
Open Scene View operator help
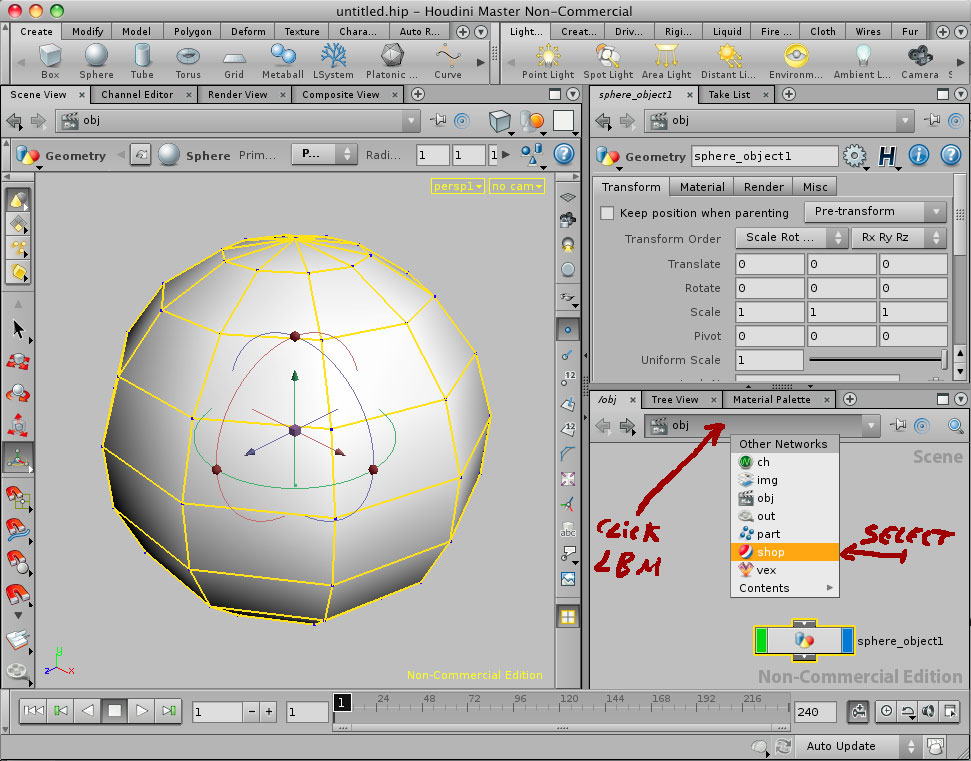pos(564,154)
